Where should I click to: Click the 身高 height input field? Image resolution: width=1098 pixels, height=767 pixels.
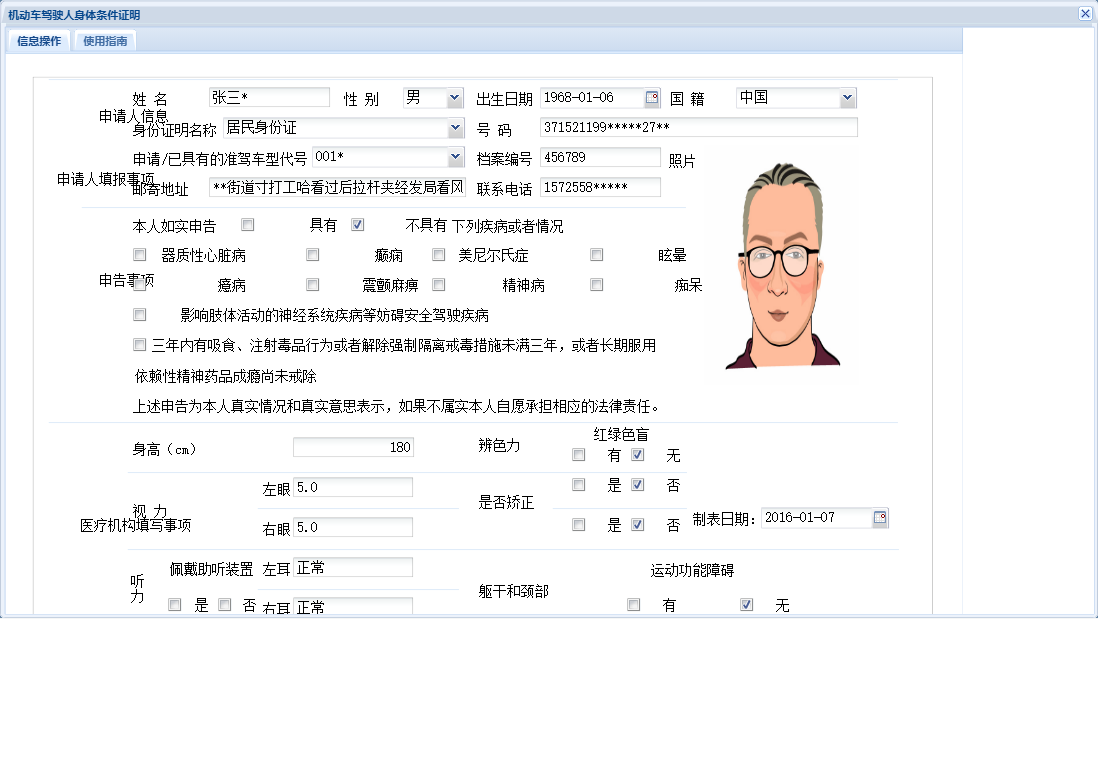click(352, 447)
